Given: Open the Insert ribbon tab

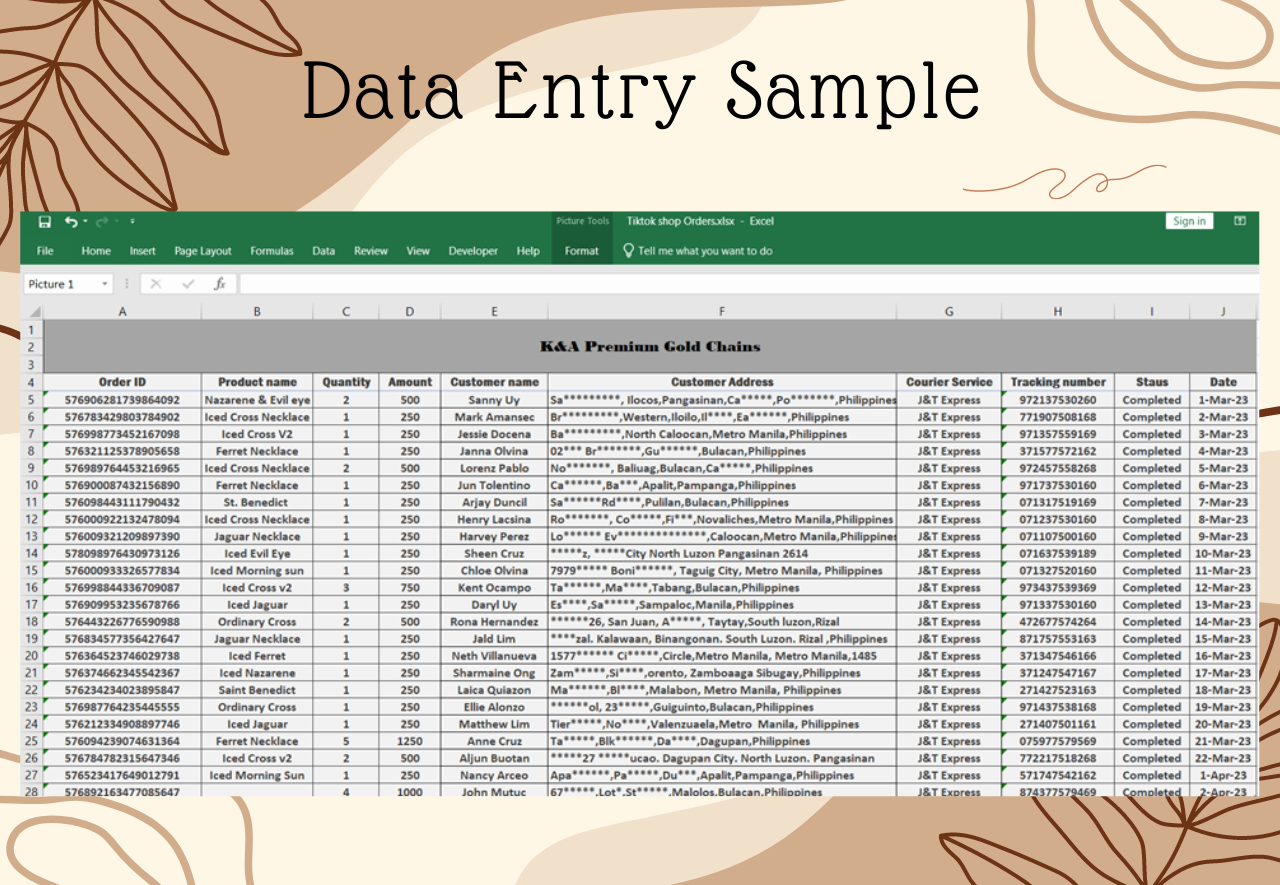Looking at the screenshot, I should 143,251.
